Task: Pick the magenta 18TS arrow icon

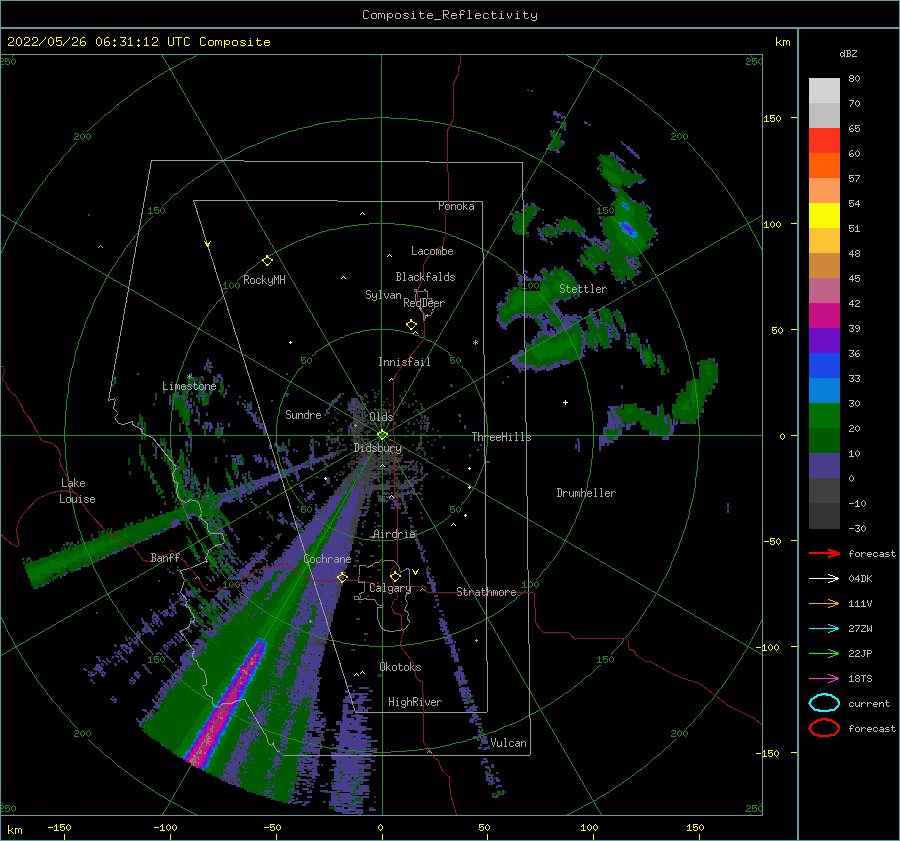Action: (824, 679)
